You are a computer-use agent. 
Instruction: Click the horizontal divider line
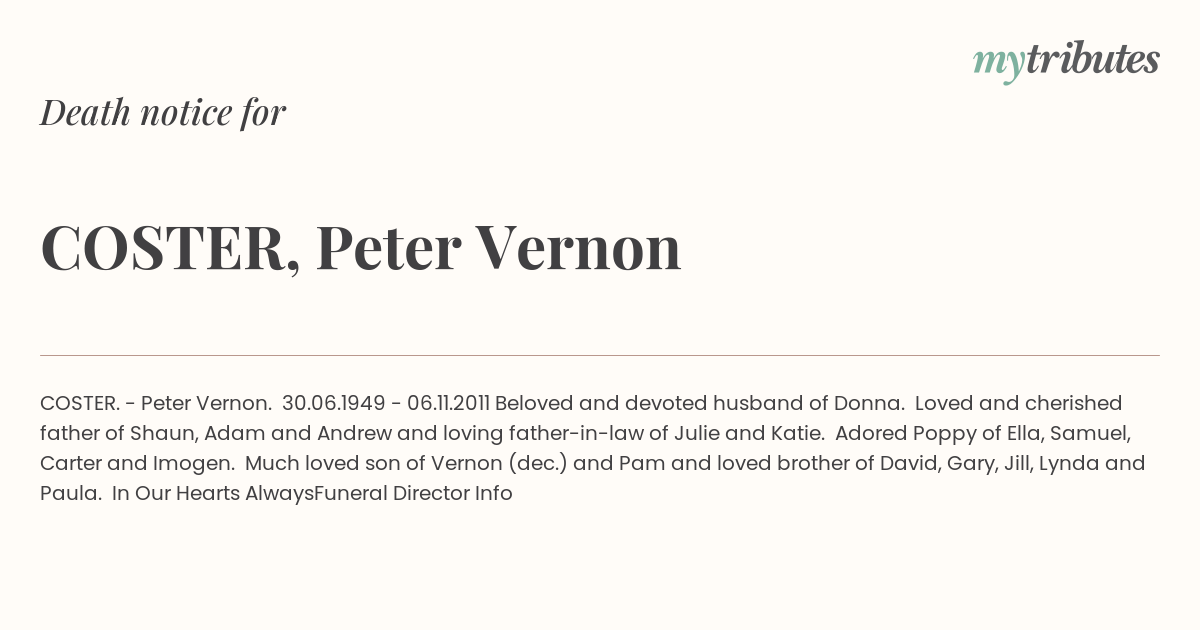point(600,355)
